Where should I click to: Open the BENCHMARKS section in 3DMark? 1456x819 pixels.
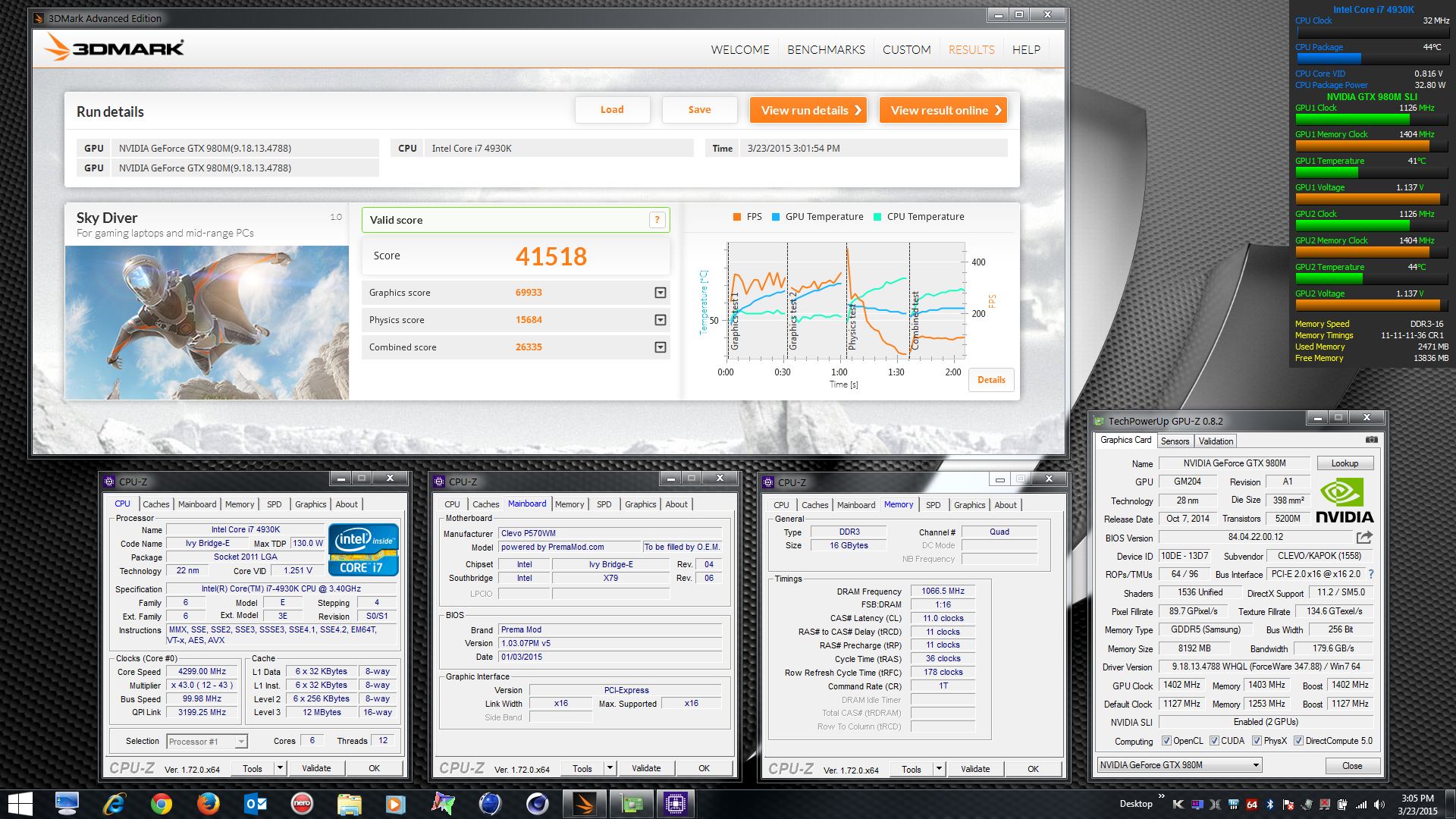pos(825,50)
